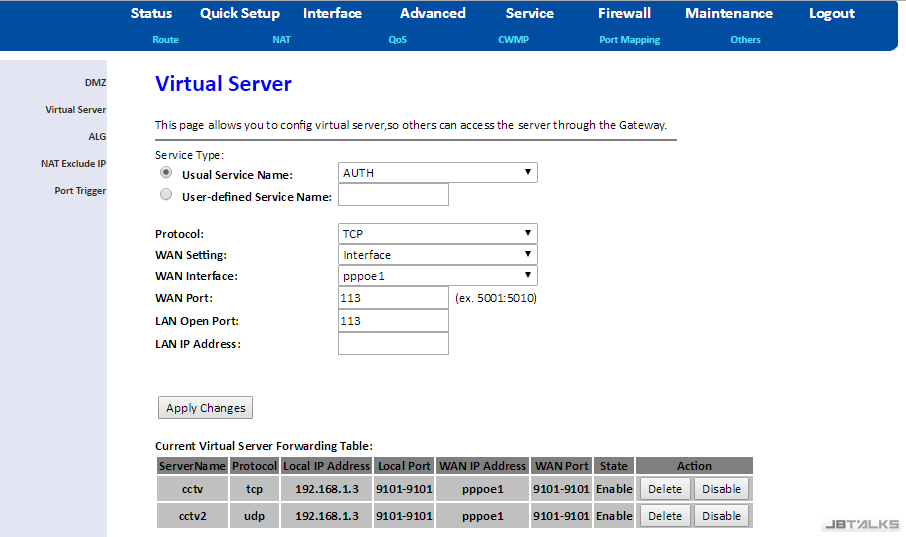Click the User-defined Service Name text box
Screen dimensions: 906x537
pos(393,195)
